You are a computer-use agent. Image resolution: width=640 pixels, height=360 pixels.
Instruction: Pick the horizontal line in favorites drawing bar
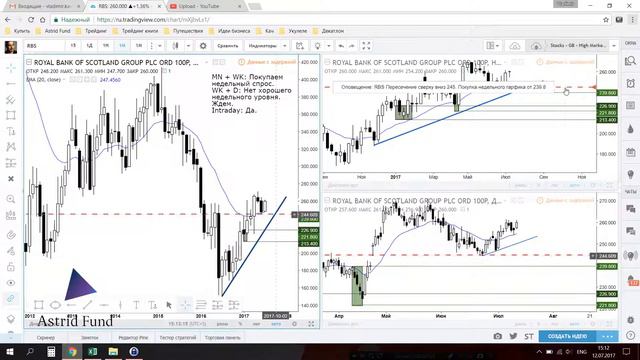tap(104, 305)
